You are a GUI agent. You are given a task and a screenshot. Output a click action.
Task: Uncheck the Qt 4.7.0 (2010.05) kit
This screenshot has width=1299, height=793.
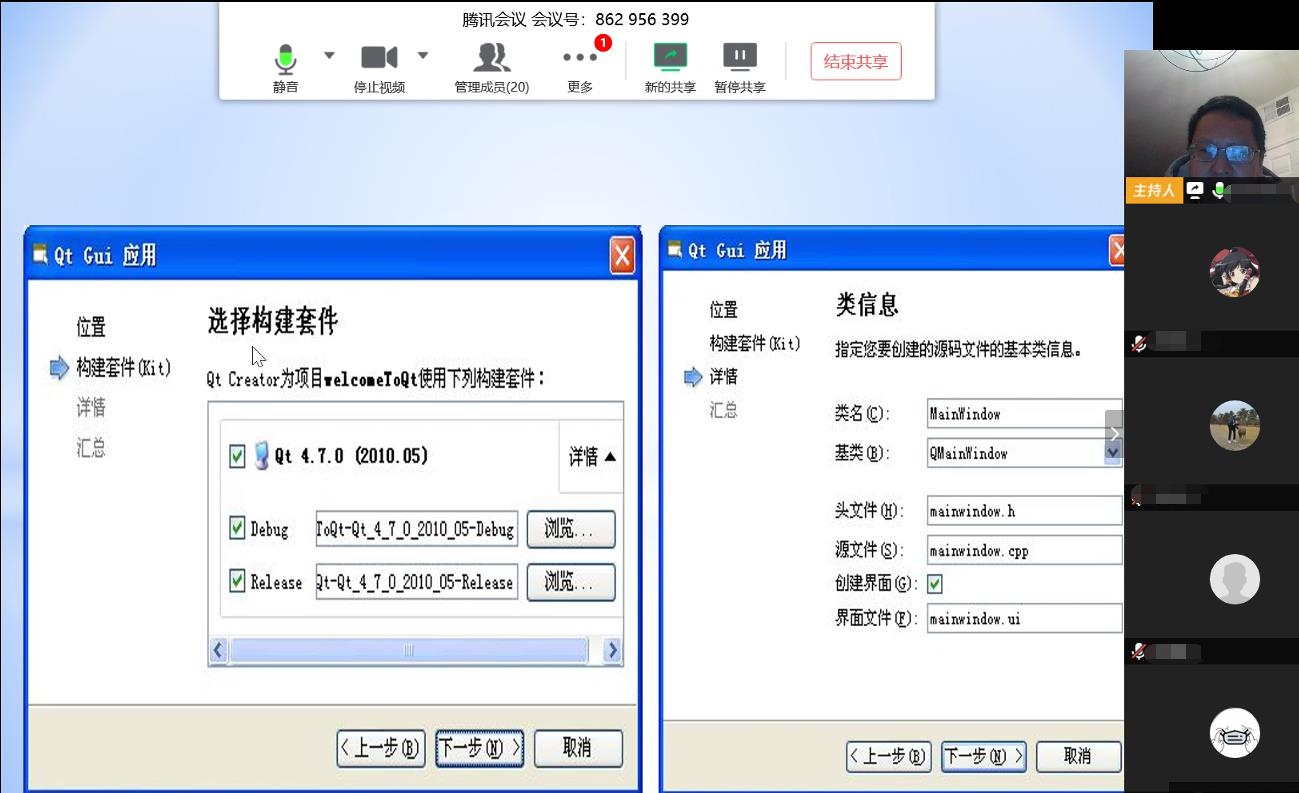pyautogui.click(x=237, y=456)
